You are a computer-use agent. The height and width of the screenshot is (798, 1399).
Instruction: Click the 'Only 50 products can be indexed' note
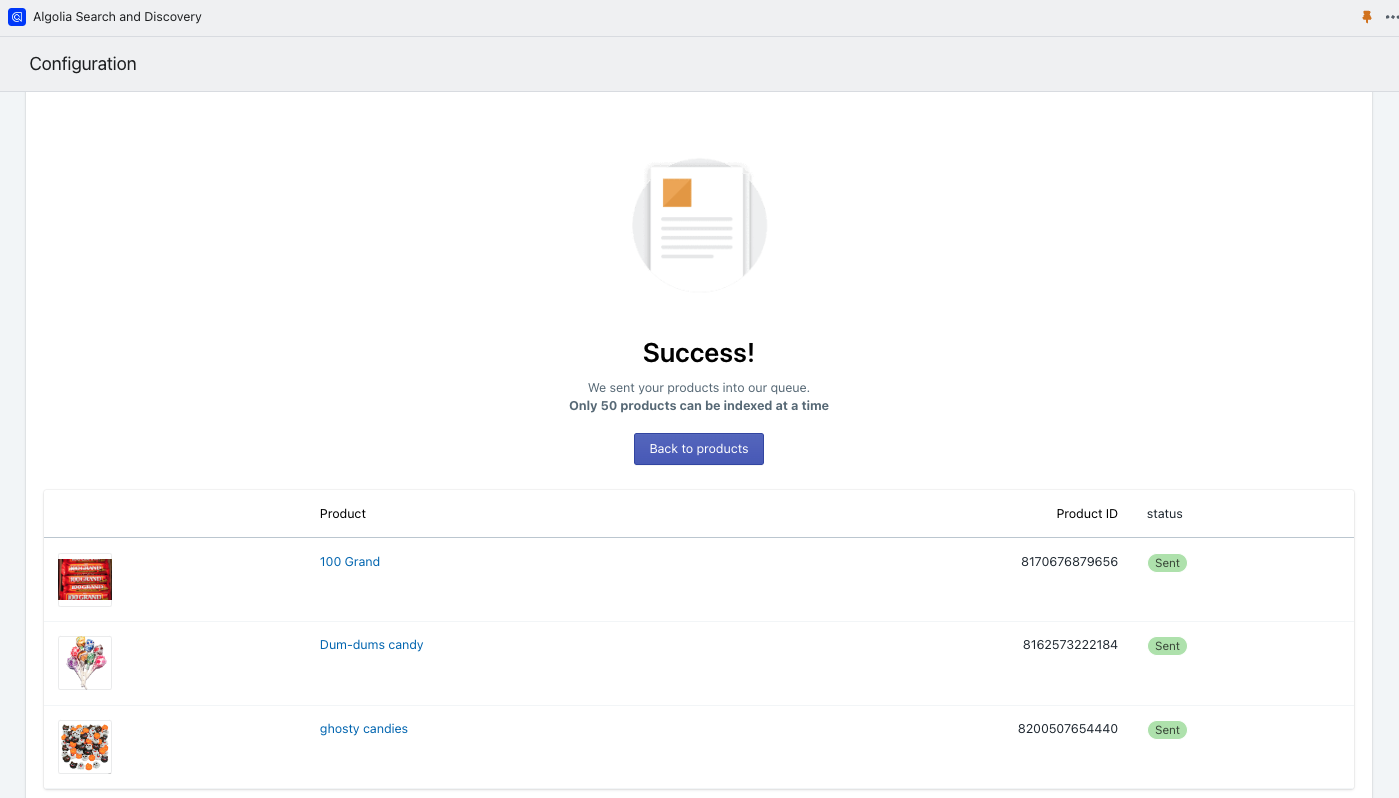(x=699, y=406)
